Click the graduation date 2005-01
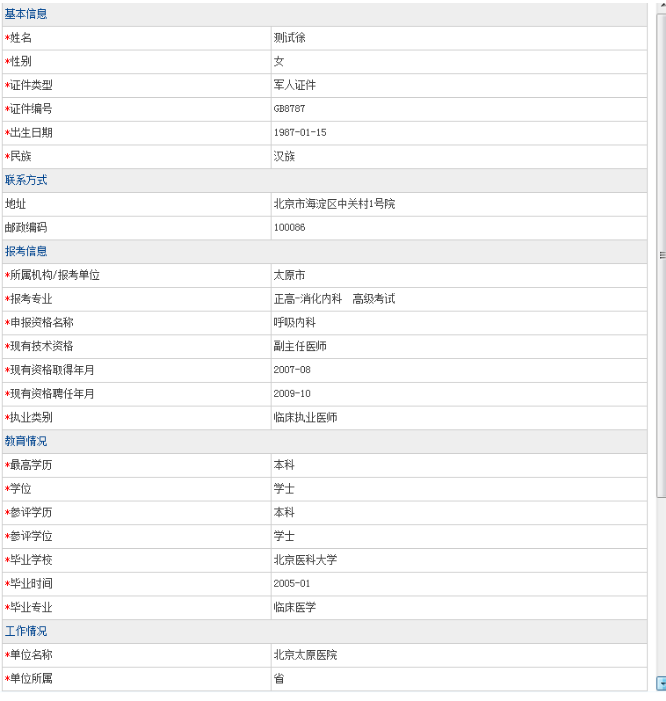666x701 pixels. [292, 583]
